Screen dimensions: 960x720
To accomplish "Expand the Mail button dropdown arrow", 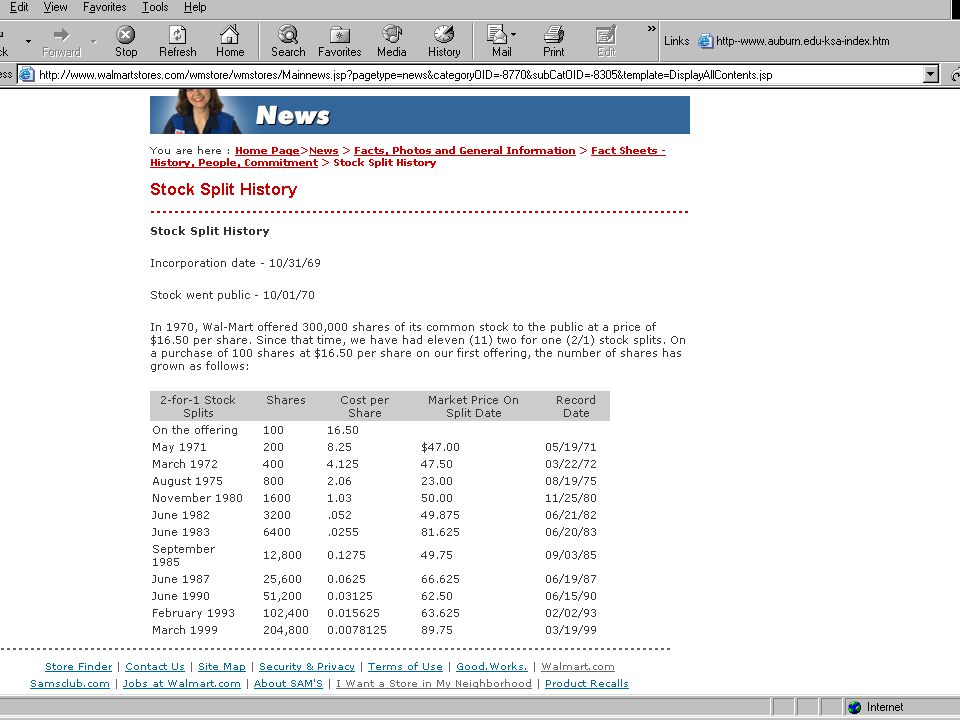I will coord(514,35).
